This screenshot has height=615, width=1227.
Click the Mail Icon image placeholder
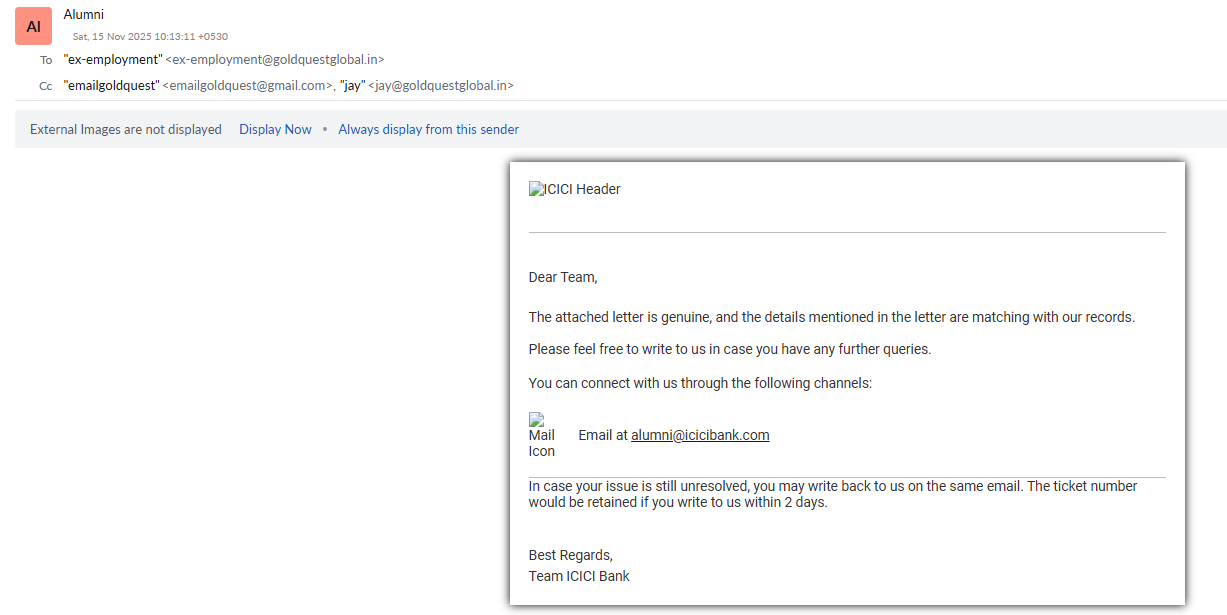tap(541, 435)
